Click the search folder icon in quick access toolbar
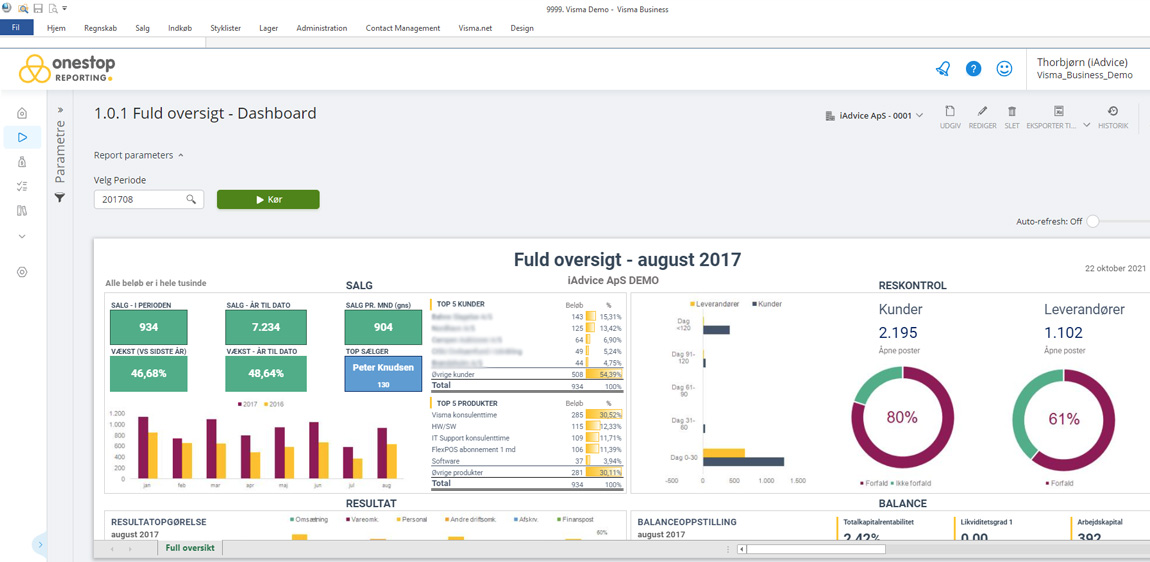Viewport: 1150px width, 562px height. (23, 8)
